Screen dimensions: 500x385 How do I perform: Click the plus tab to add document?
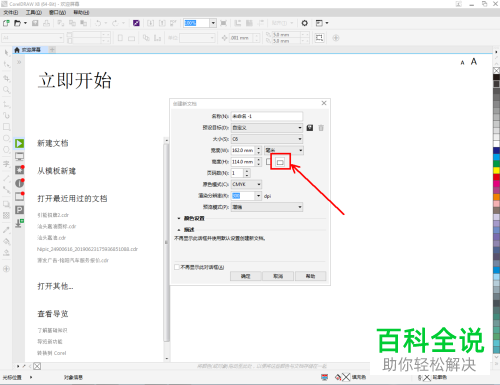click(52, 50)
